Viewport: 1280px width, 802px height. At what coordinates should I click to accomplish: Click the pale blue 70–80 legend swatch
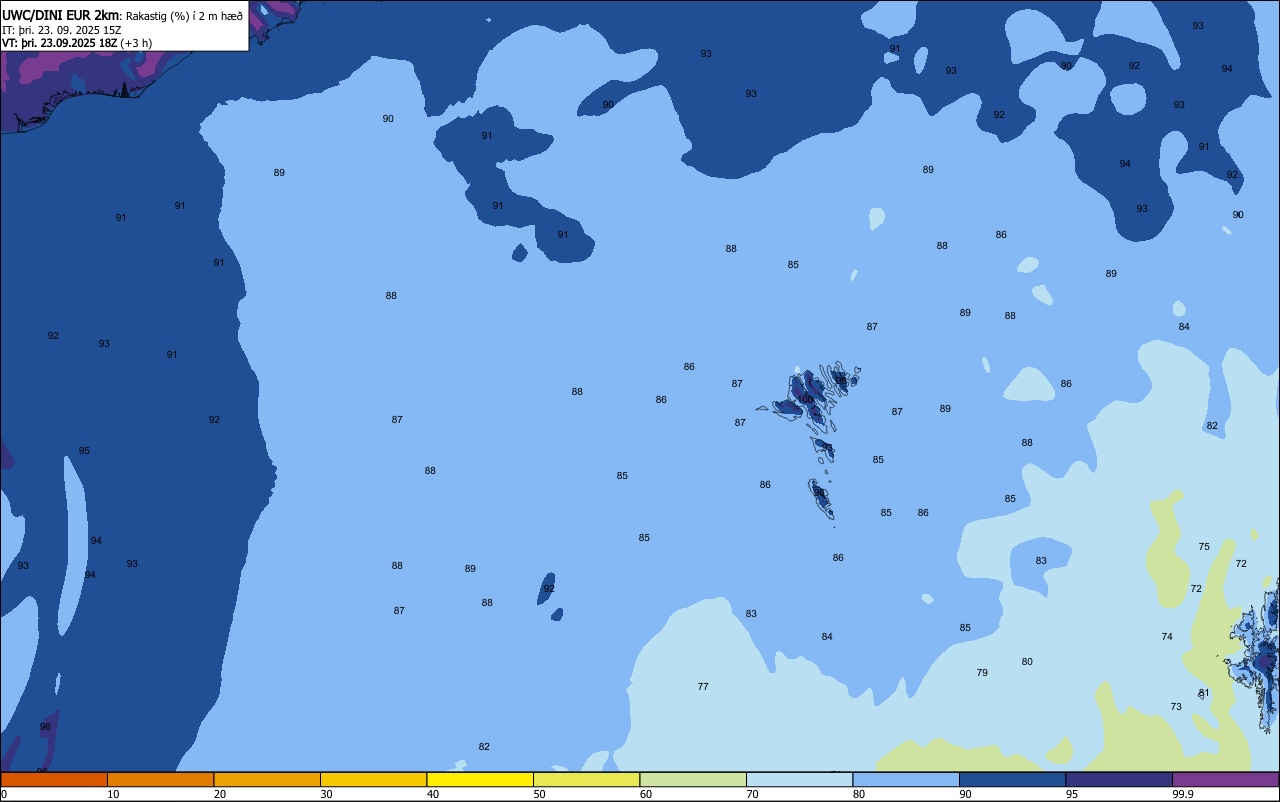799,779
